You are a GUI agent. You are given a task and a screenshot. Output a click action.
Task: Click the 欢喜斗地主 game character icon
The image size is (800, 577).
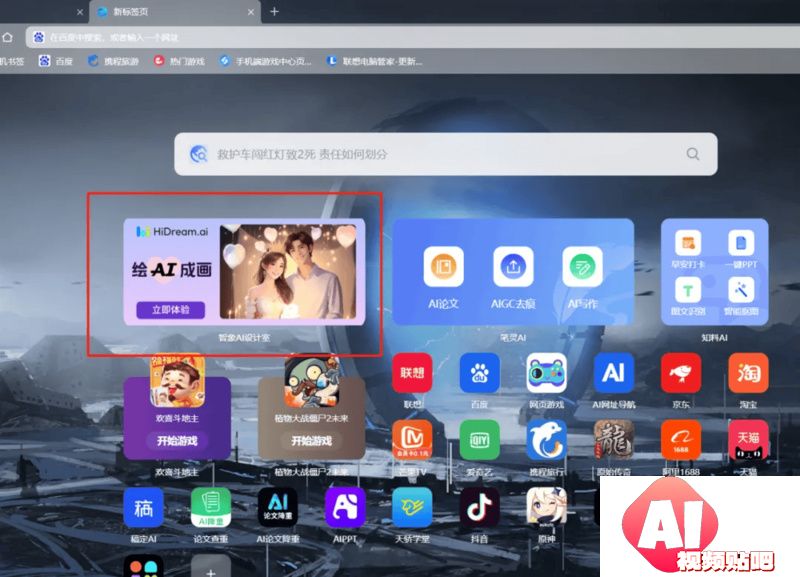pos(177,381)
